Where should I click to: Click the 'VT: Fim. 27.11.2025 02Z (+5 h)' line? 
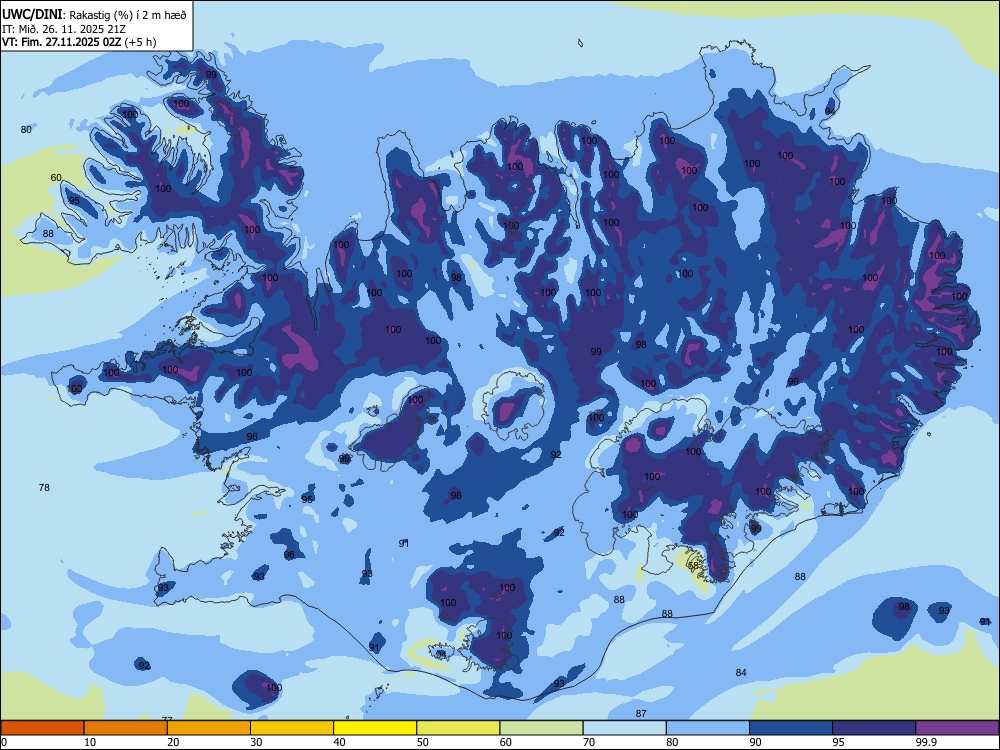pos(79,42)
